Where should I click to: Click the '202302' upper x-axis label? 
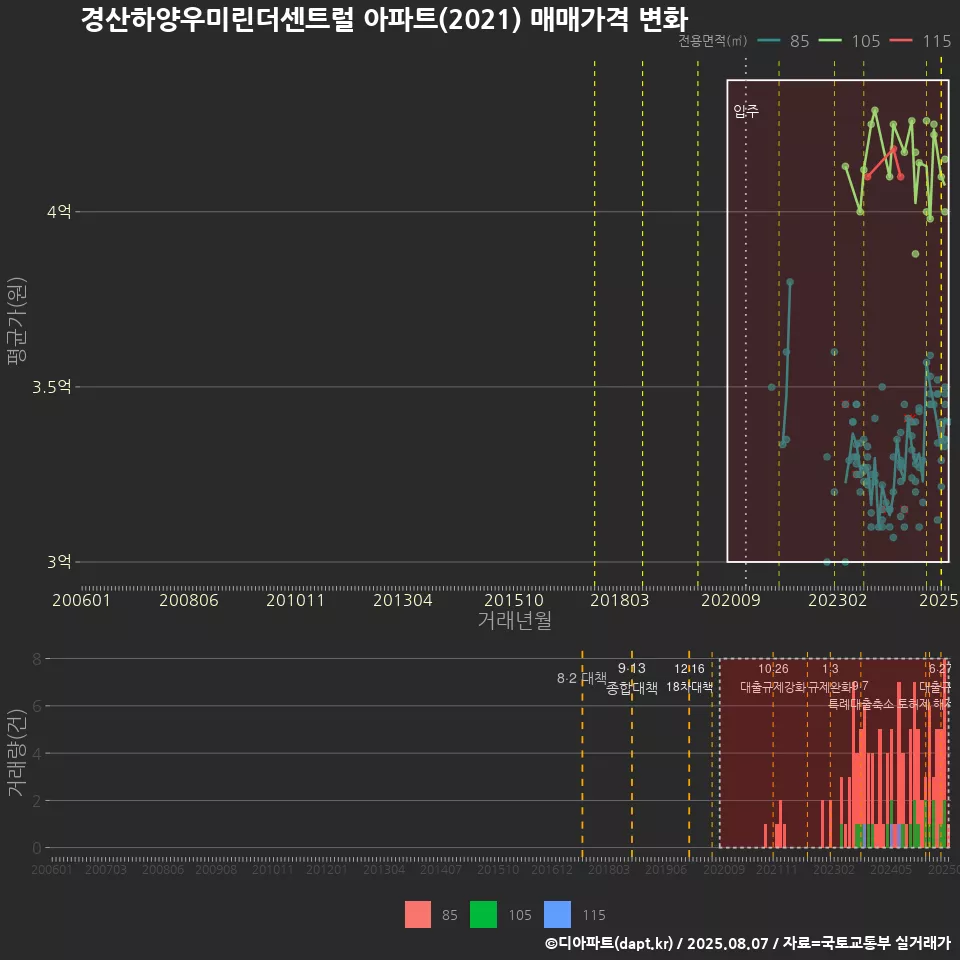(x=838, y=600)
